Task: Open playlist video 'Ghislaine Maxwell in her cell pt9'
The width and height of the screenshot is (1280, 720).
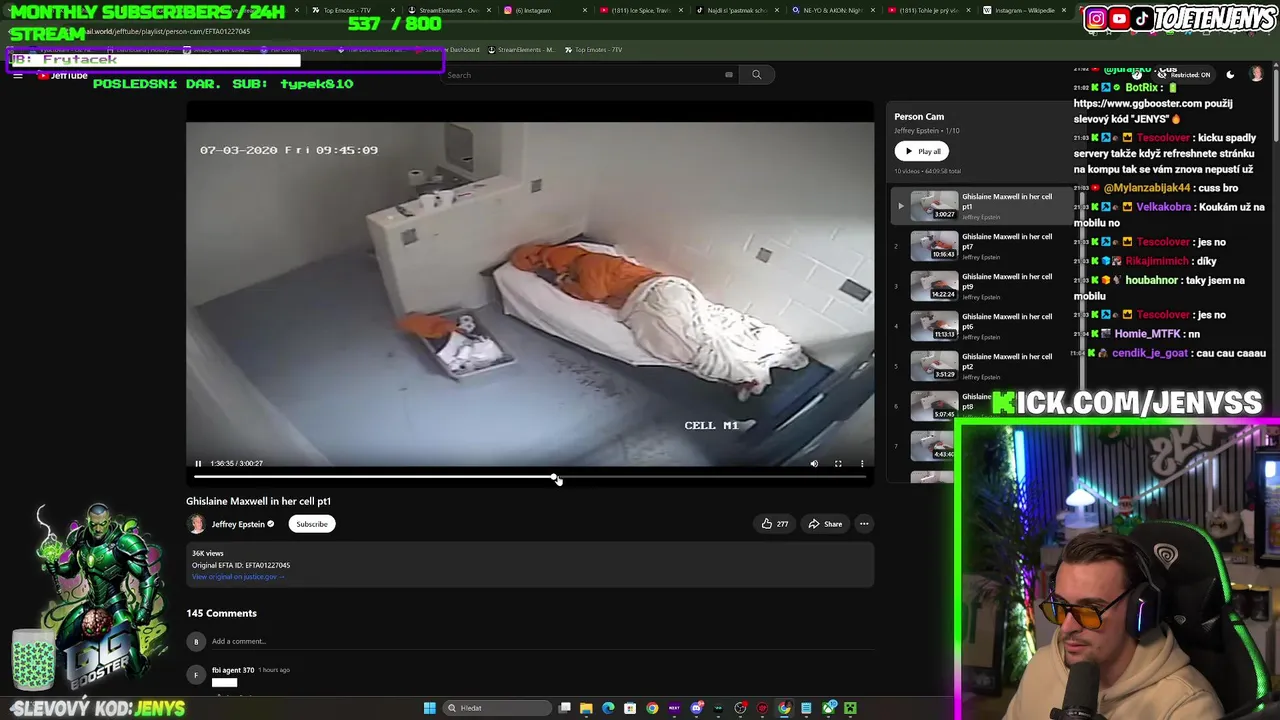Action: coord(981,286)
